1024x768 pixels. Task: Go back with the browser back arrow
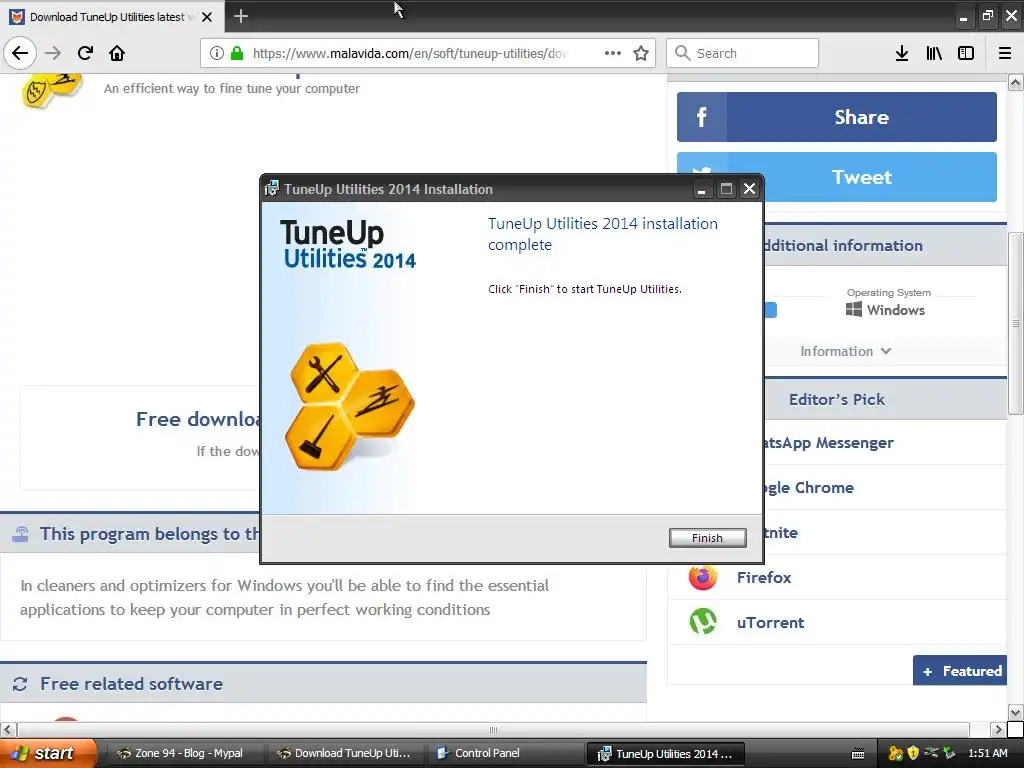(20, 53)
